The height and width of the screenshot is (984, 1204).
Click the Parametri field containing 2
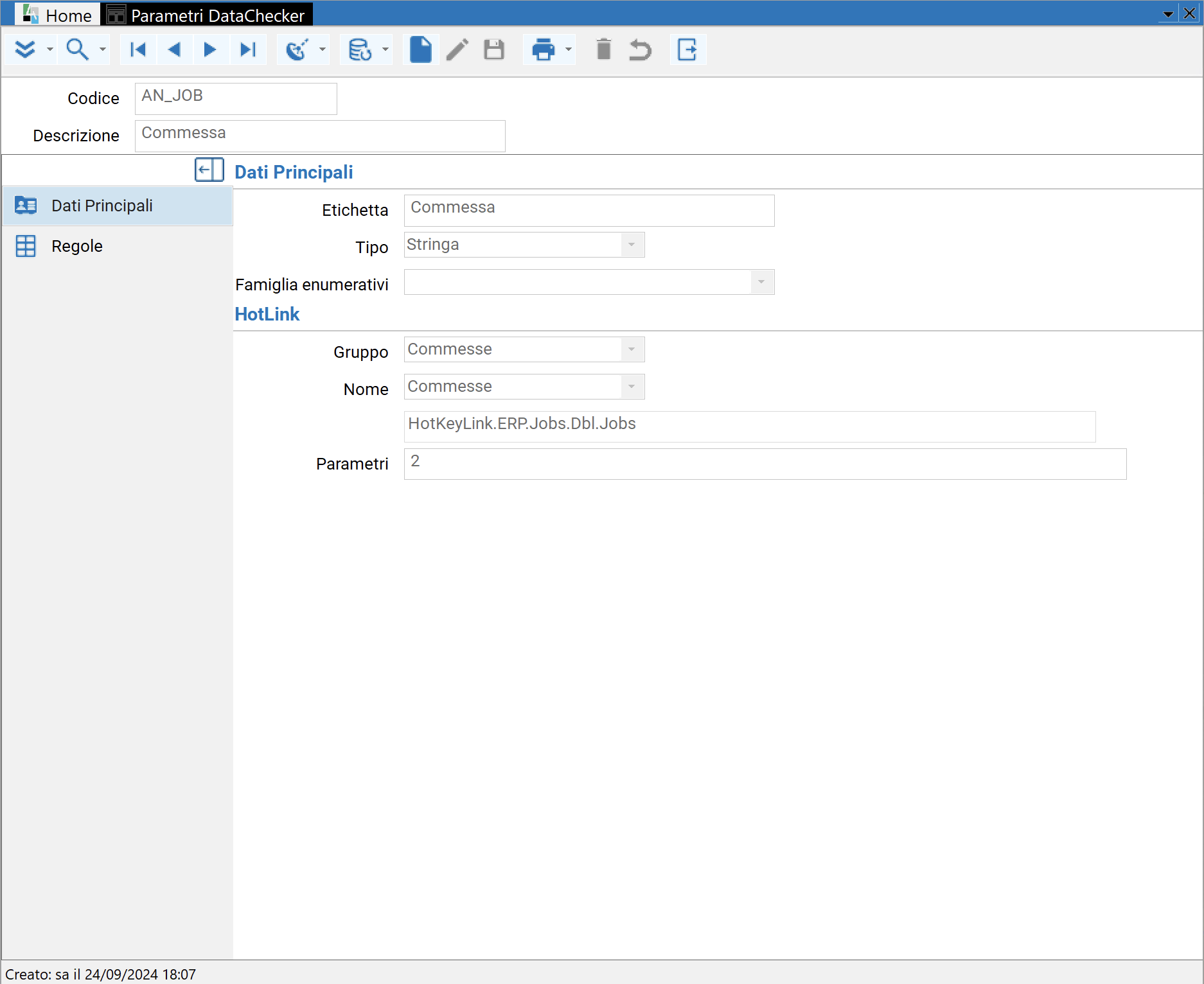tap(765, 464)
